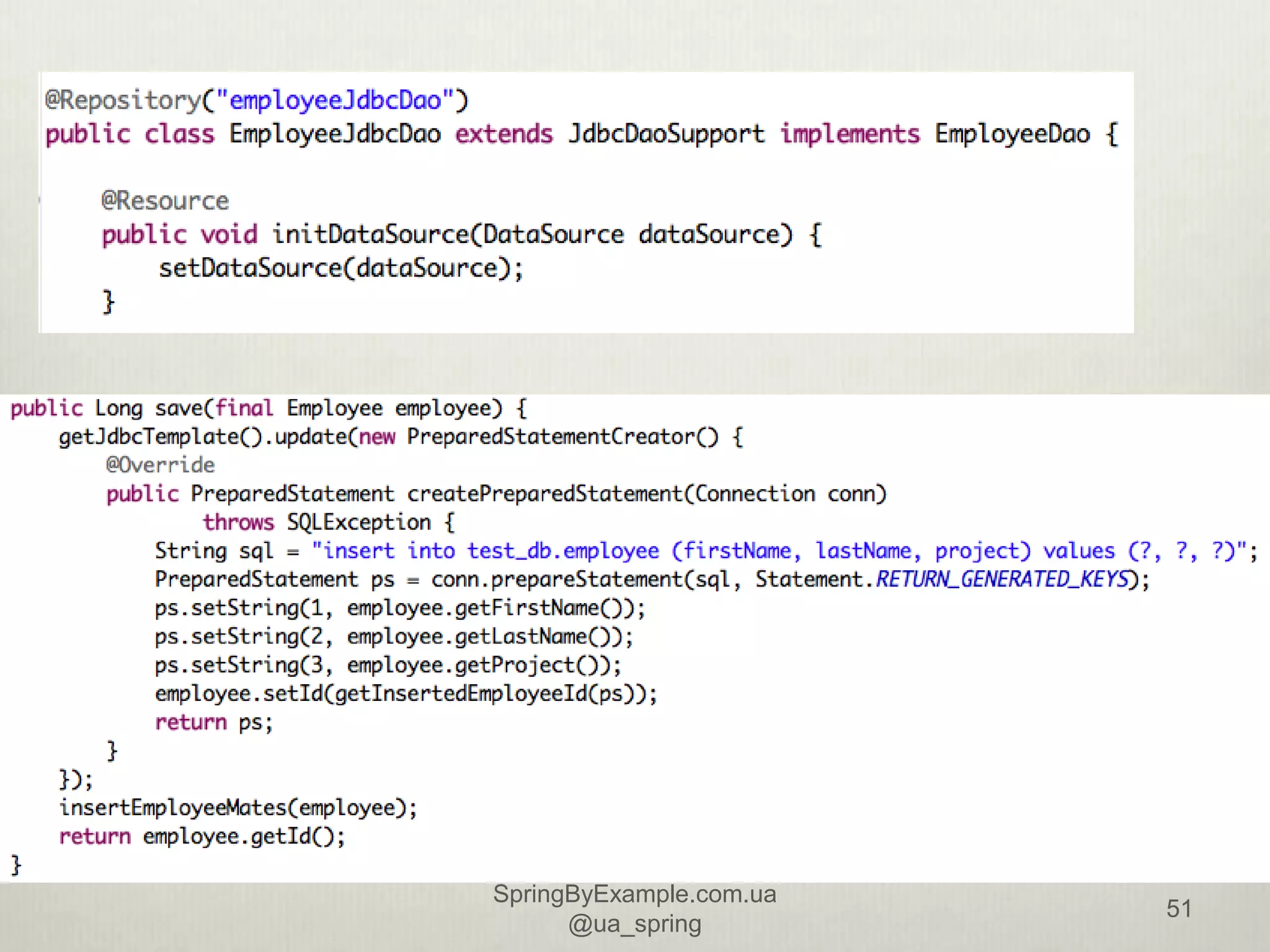The width and height of the screenshot is (1270, 952).
Task: Click the getJdbcTemplate().update call line
Action: pyautogui.click(x=401, y=437)
